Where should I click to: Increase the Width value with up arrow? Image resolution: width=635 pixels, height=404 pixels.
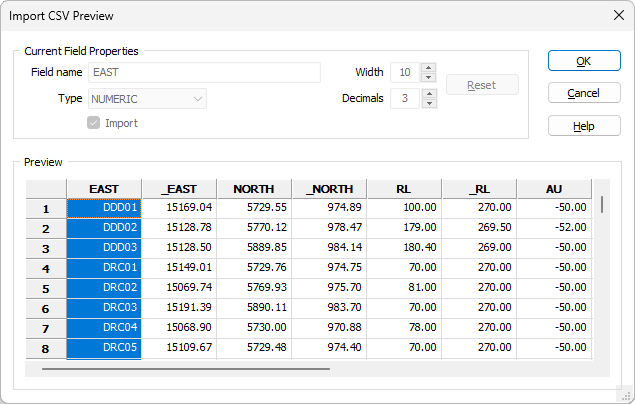[x=429, y=68]
